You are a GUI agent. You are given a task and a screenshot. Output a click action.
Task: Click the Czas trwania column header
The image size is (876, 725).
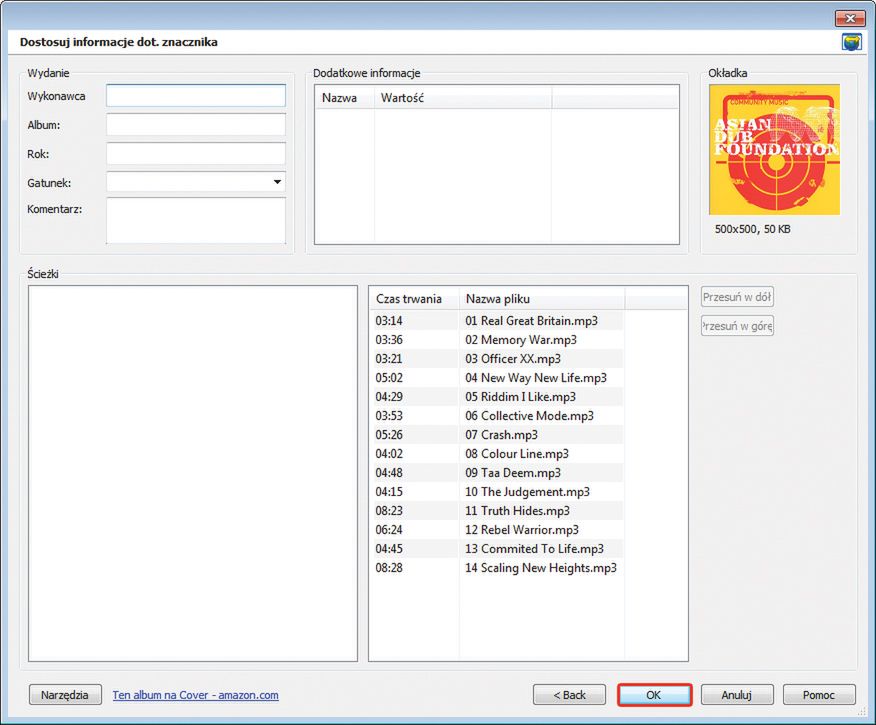tap(414, 299)
